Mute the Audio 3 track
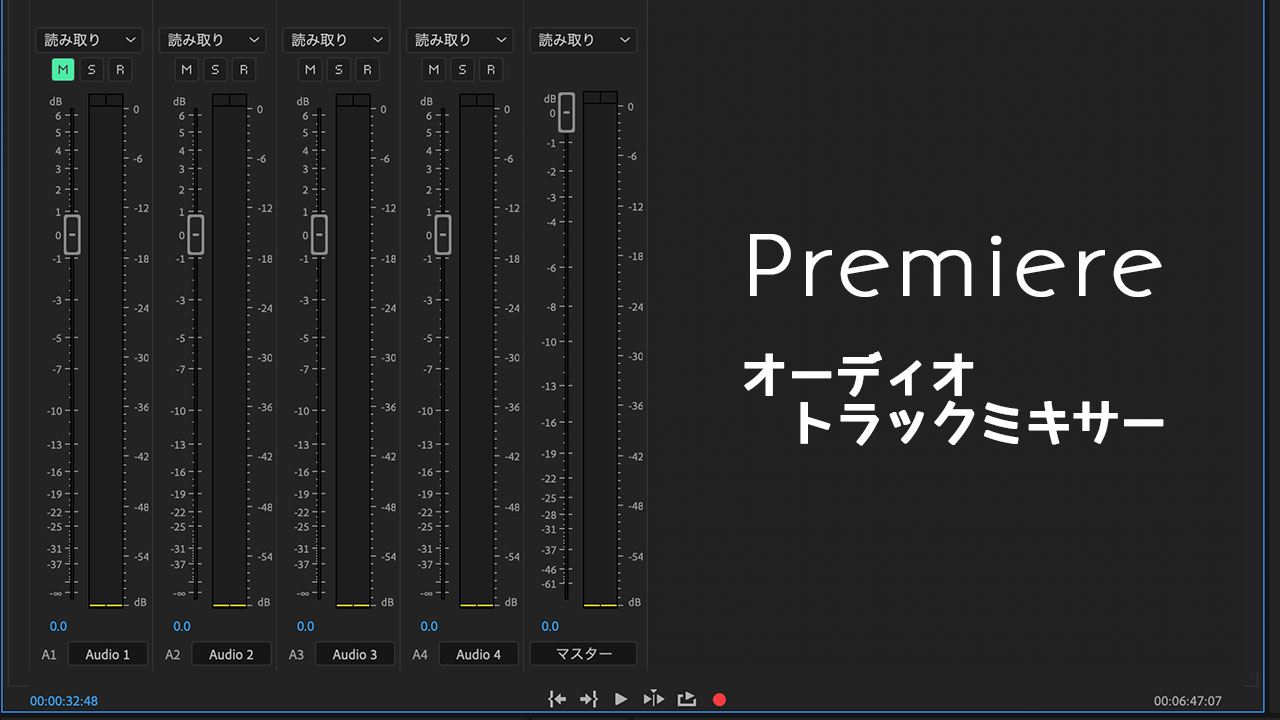This screenshot has height=720, width=1280. 310,69
